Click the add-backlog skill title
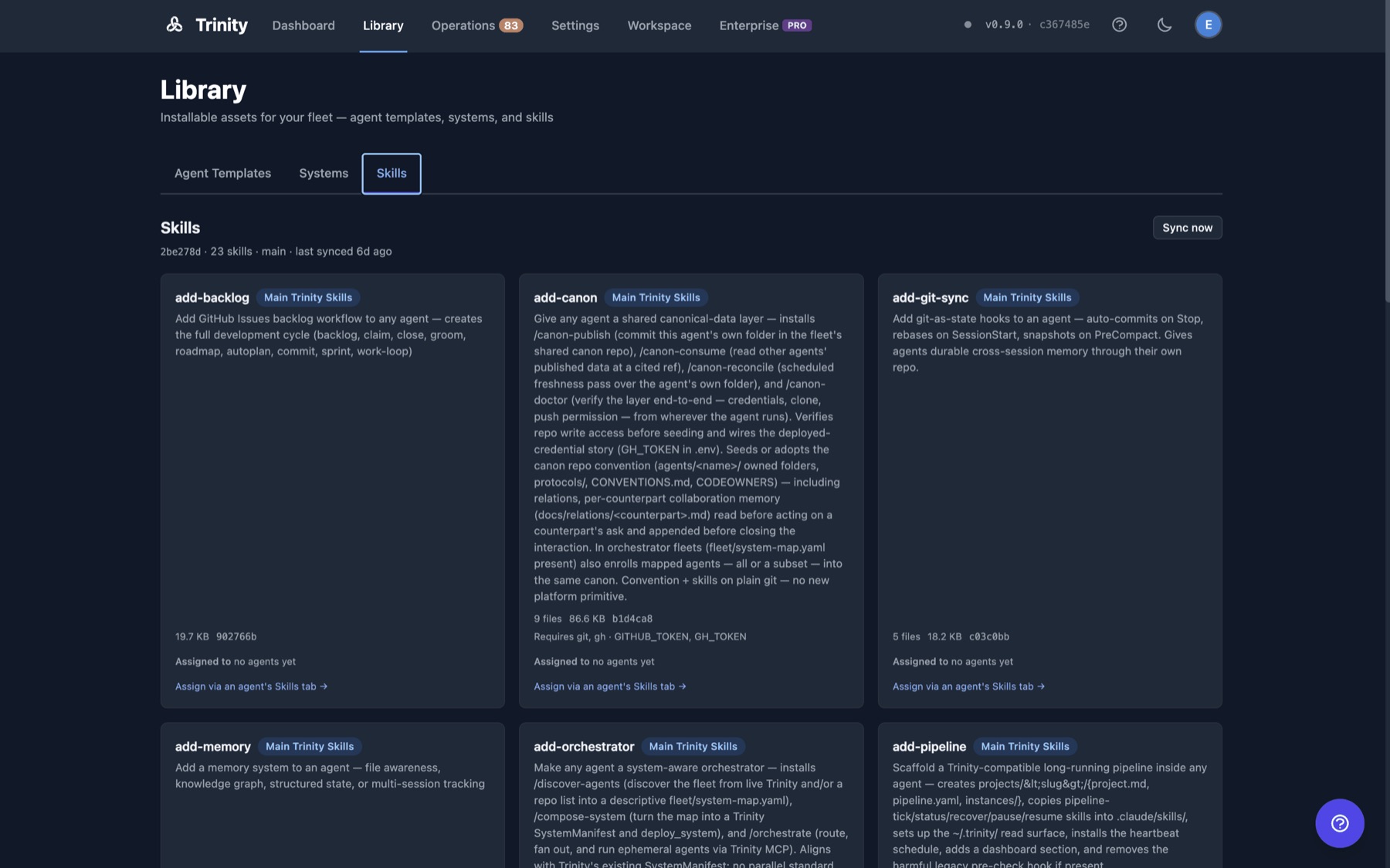Image resolution: width=1390 pixels, height=868 pixels. click(212, 298)
